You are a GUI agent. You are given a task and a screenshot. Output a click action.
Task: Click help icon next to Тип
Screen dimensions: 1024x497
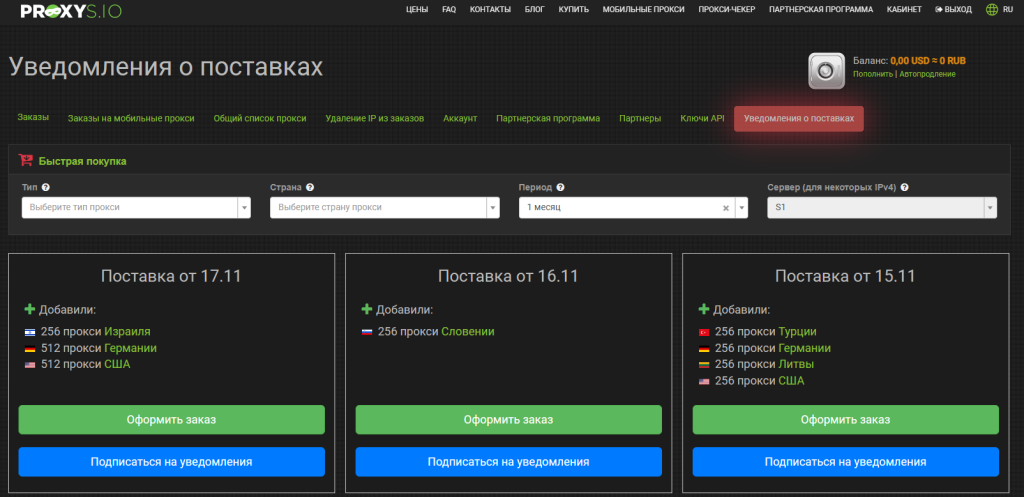pyautogui.click(x=46, y=187)
